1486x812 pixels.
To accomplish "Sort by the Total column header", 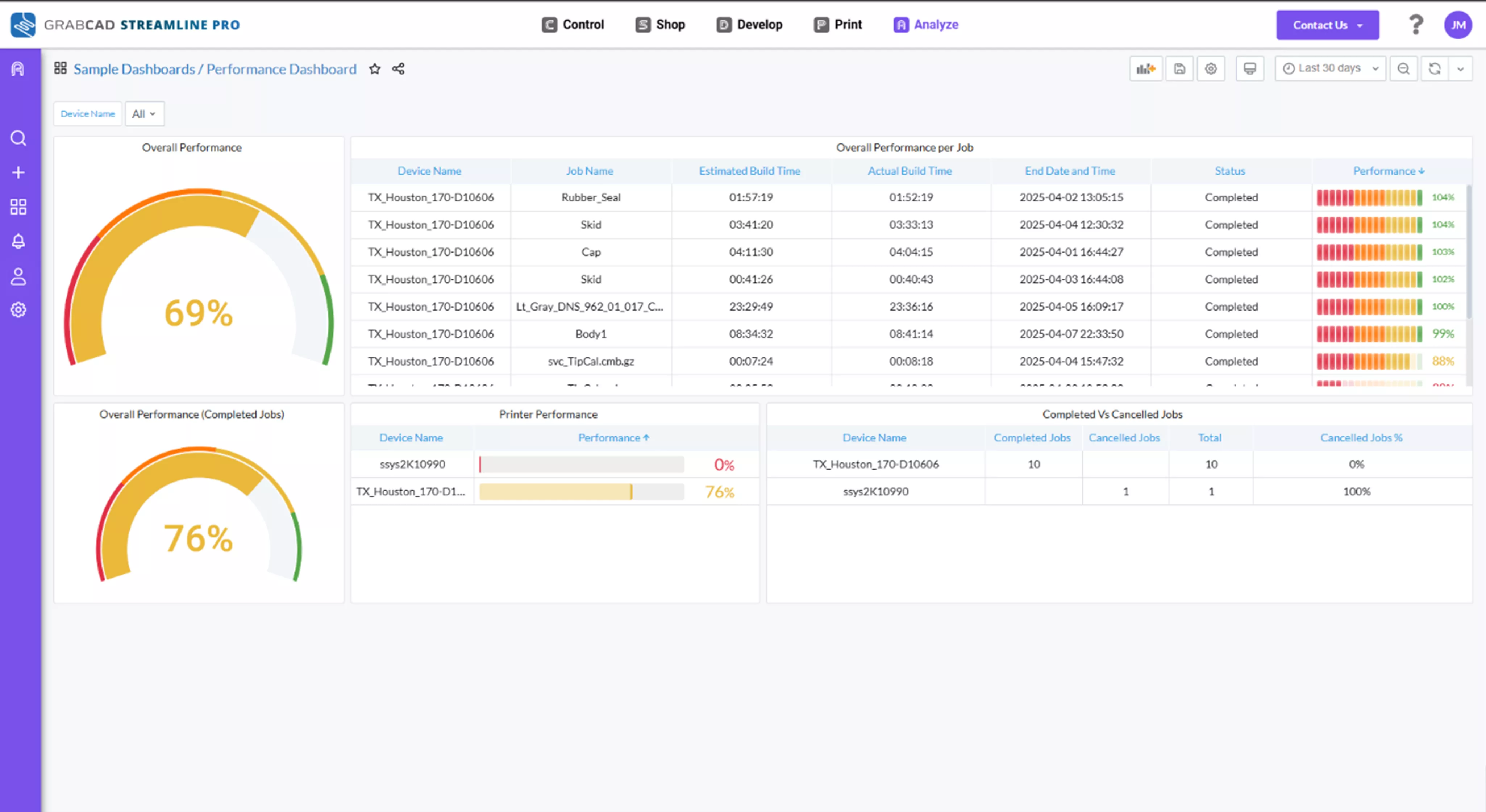I will point(1210,438).
